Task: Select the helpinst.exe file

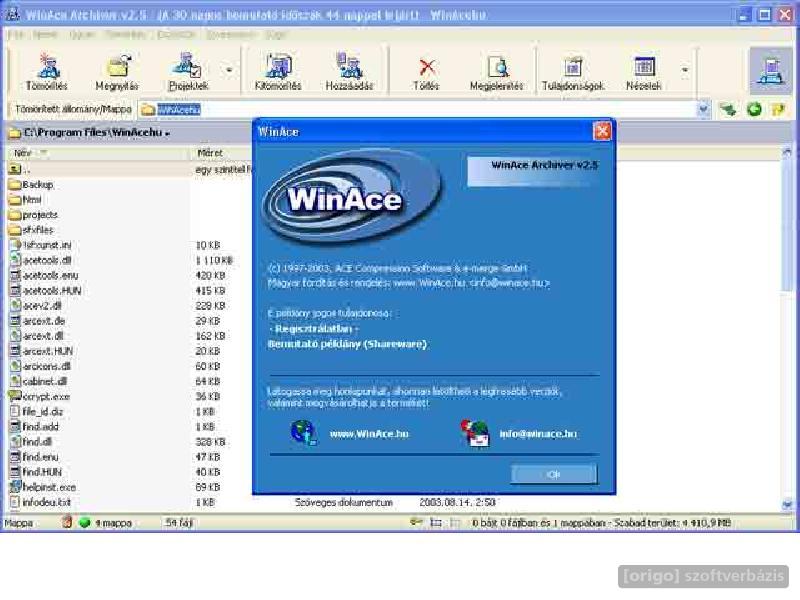Action: (43, 487)
